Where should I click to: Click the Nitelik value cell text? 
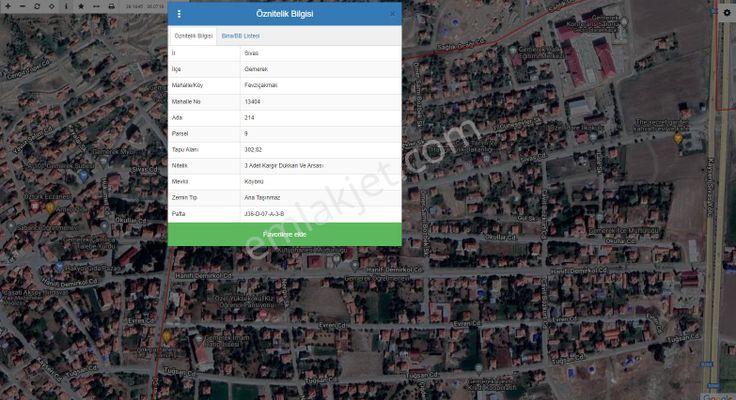(x=283, y=164)
